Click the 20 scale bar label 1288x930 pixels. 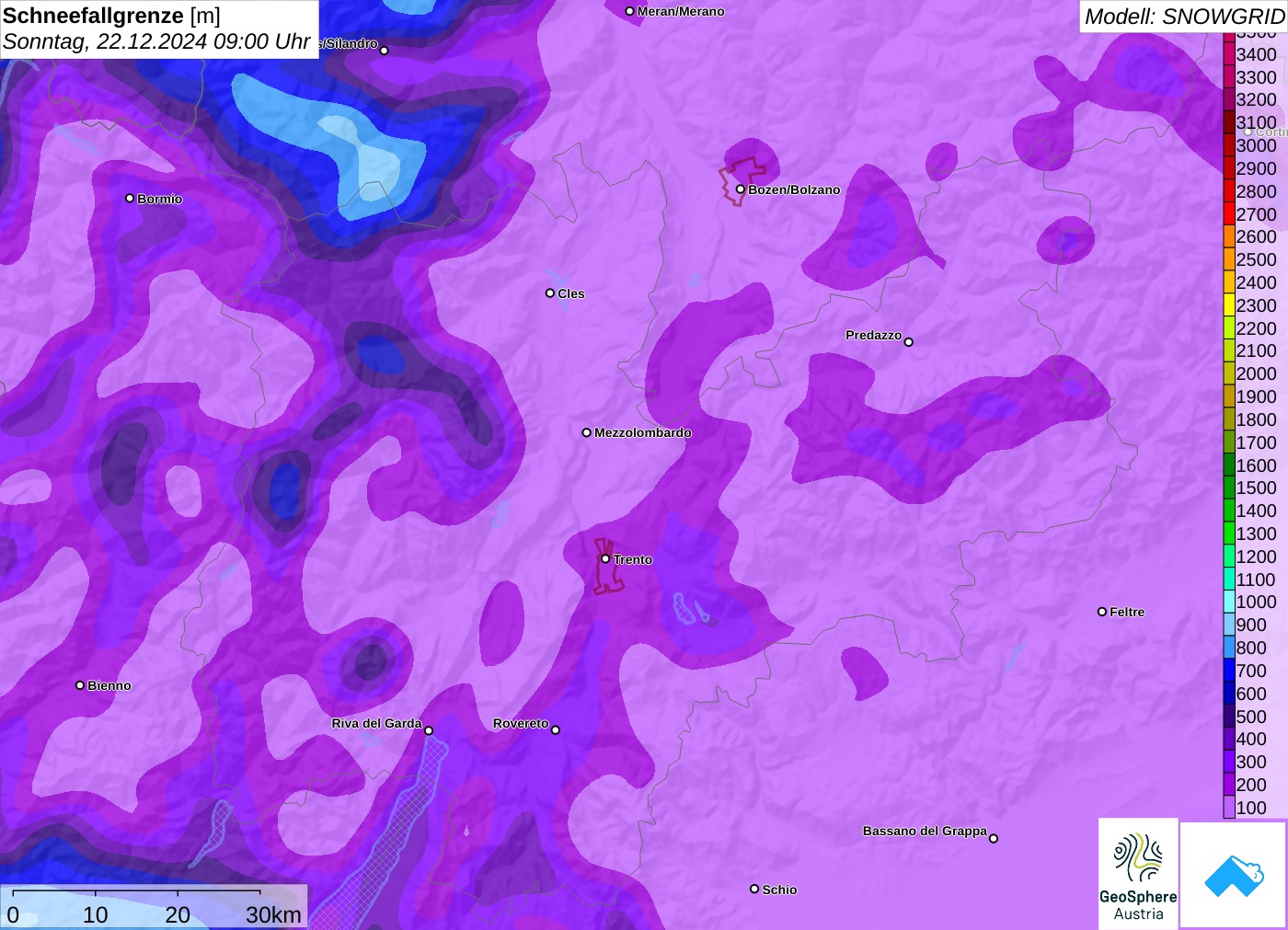[178, 914]
